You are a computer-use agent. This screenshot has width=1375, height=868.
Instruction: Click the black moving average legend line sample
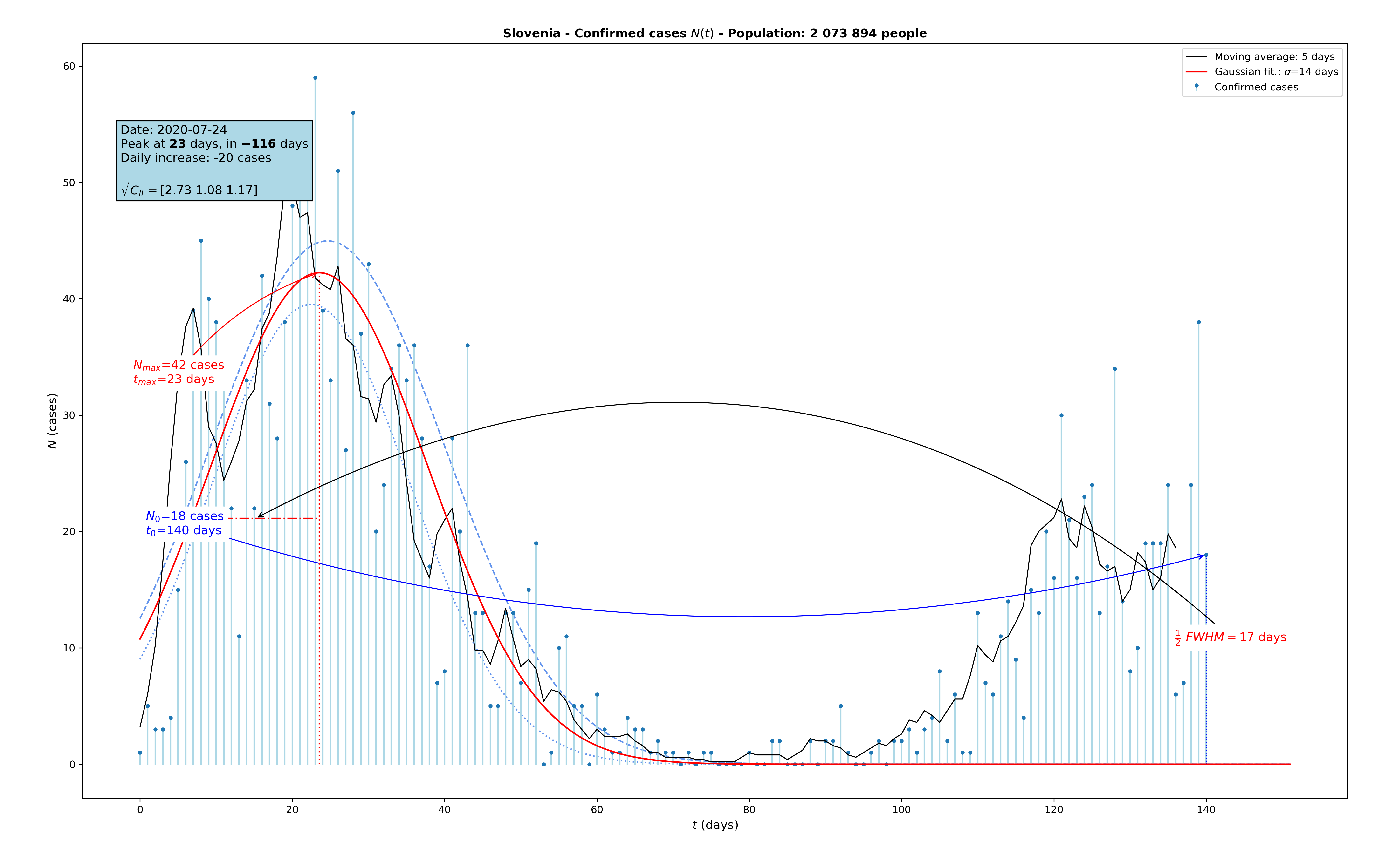pos(1196,56)
